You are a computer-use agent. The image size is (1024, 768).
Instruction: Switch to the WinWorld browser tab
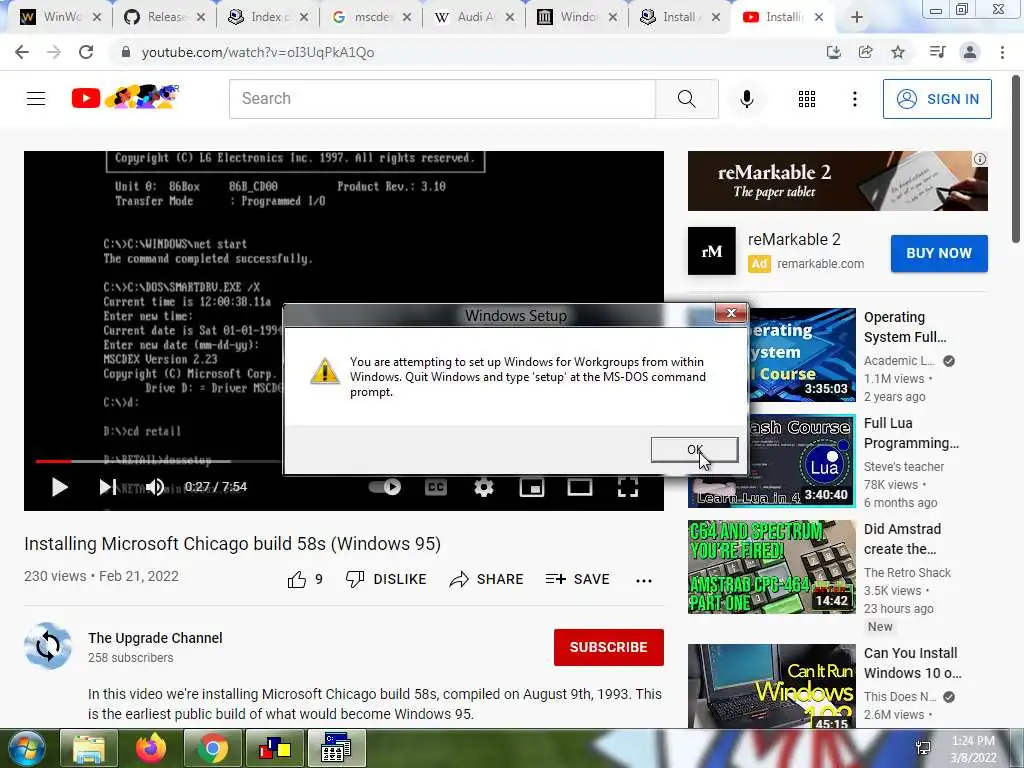(x=59, y=17)
